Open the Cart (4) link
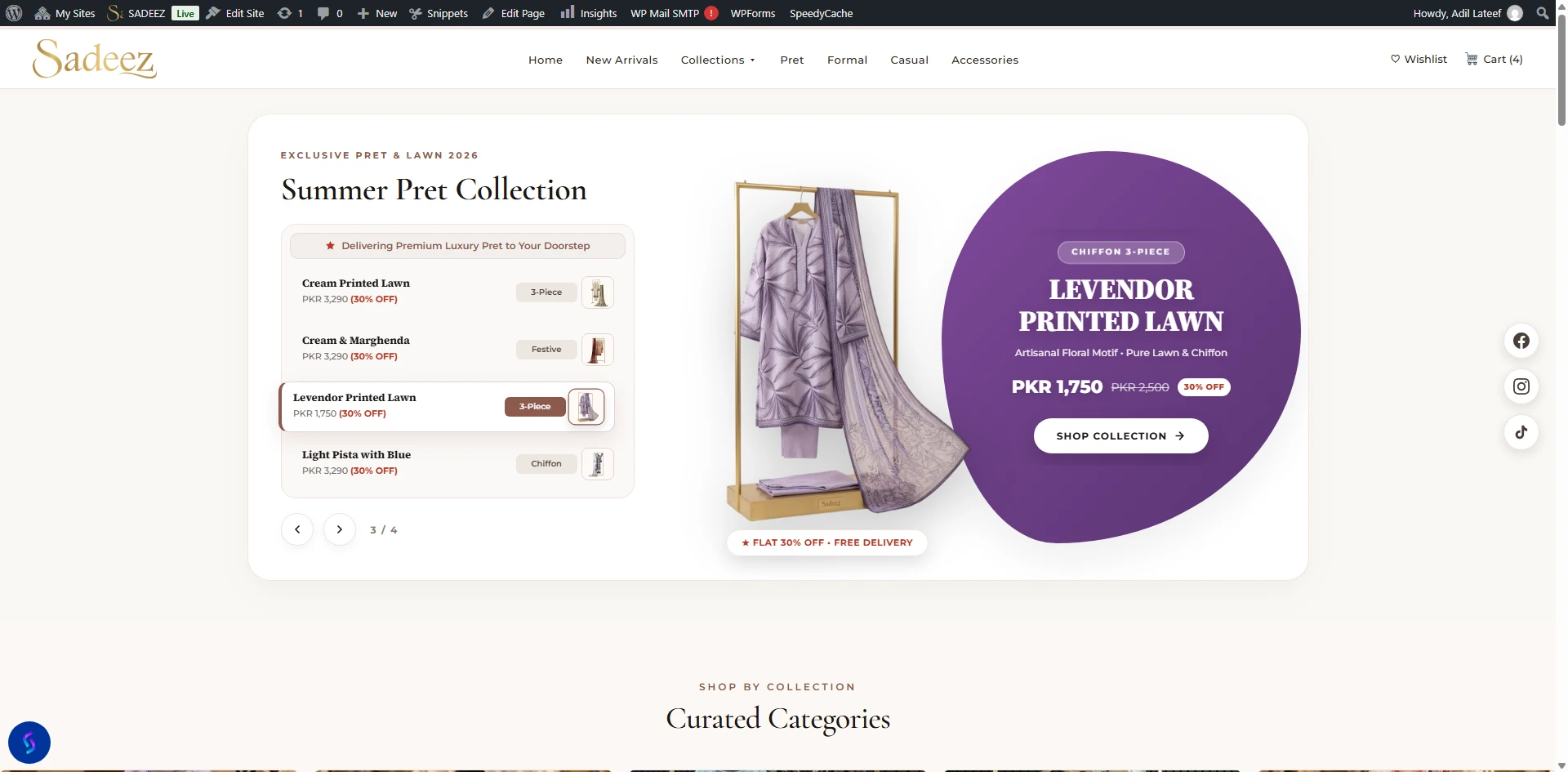The image size is (1568, 772). pyautogui.click(x=1494, y=59)
